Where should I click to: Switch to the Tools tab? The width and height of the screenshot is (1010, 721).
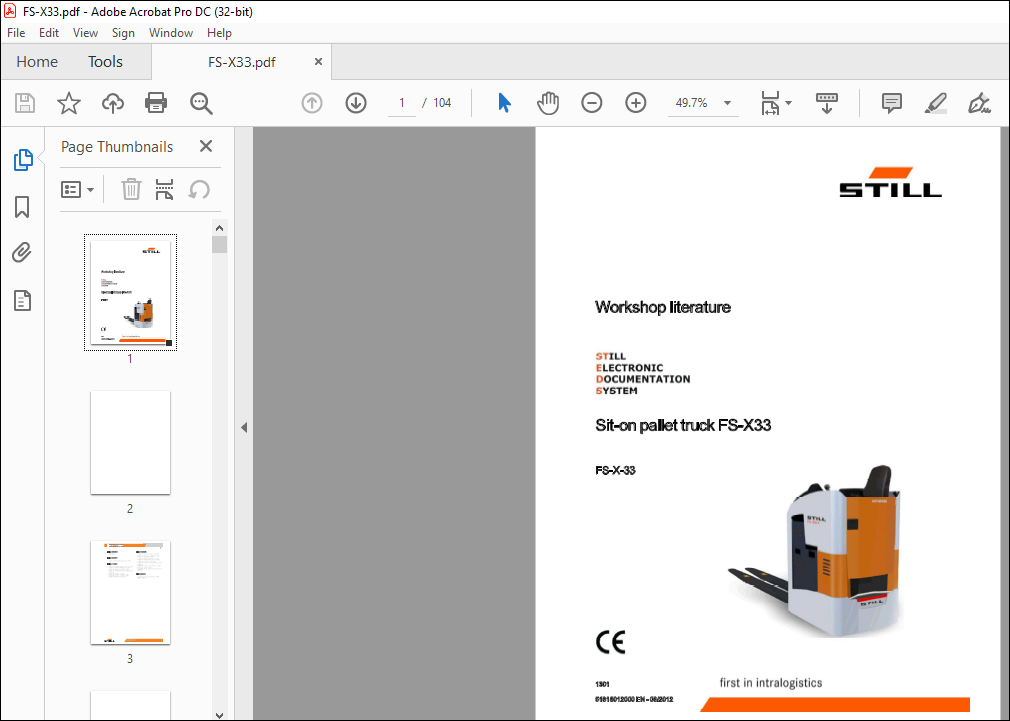[105, 62]
